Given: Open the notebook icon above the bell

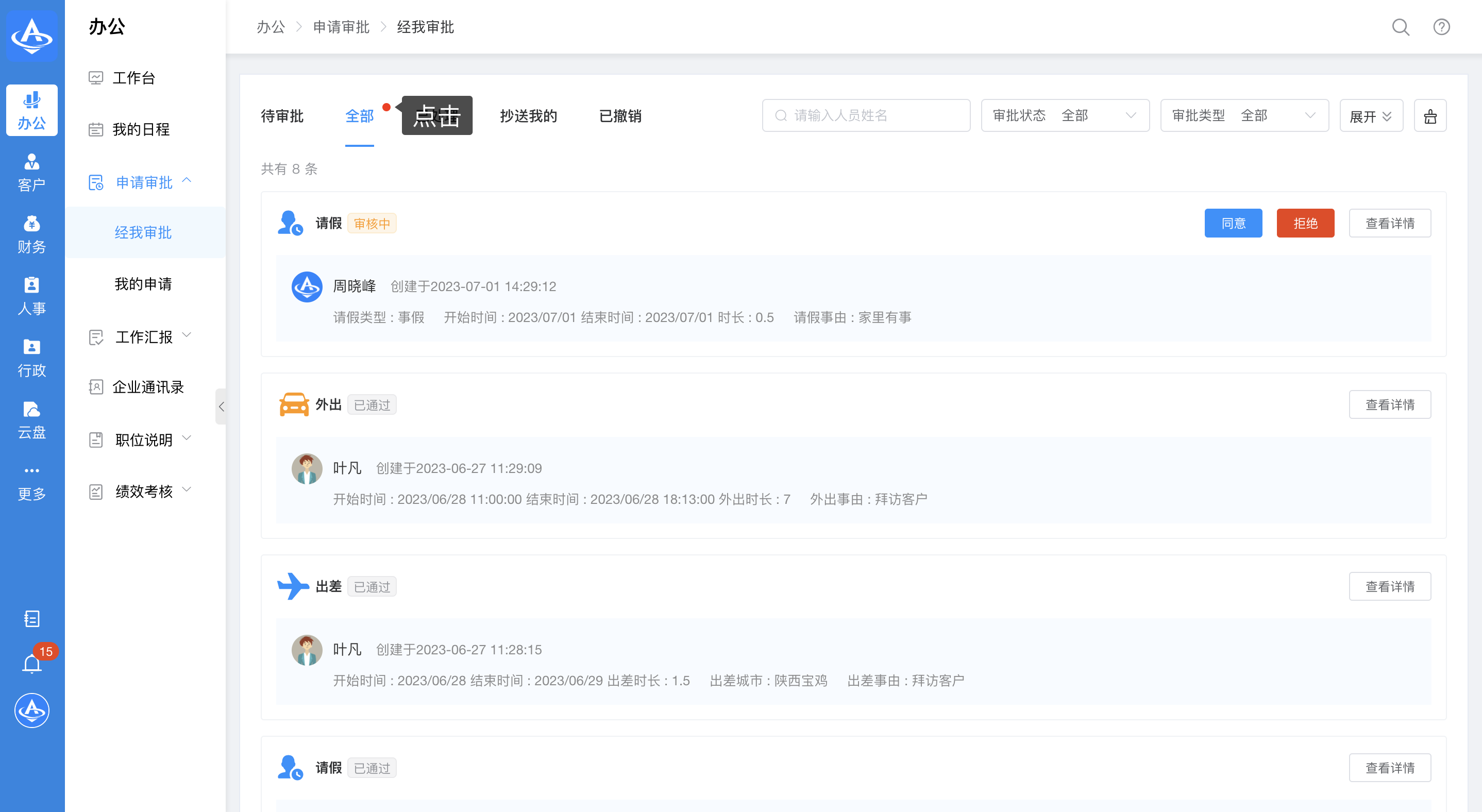Looking at the screenshot, I should (x=31, y=618).
